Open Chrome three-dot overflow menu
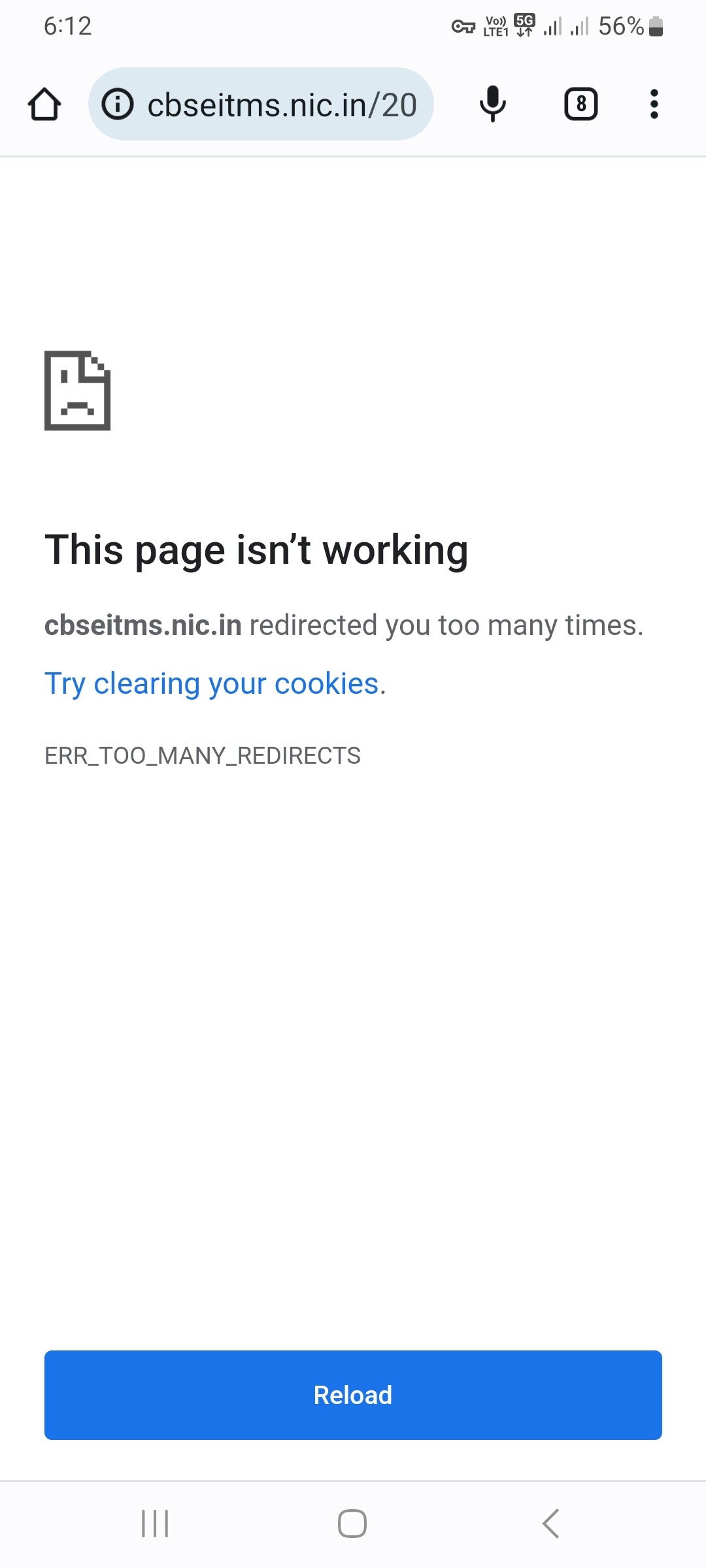Screen dimensions: 706x1568 click(654, 105)
